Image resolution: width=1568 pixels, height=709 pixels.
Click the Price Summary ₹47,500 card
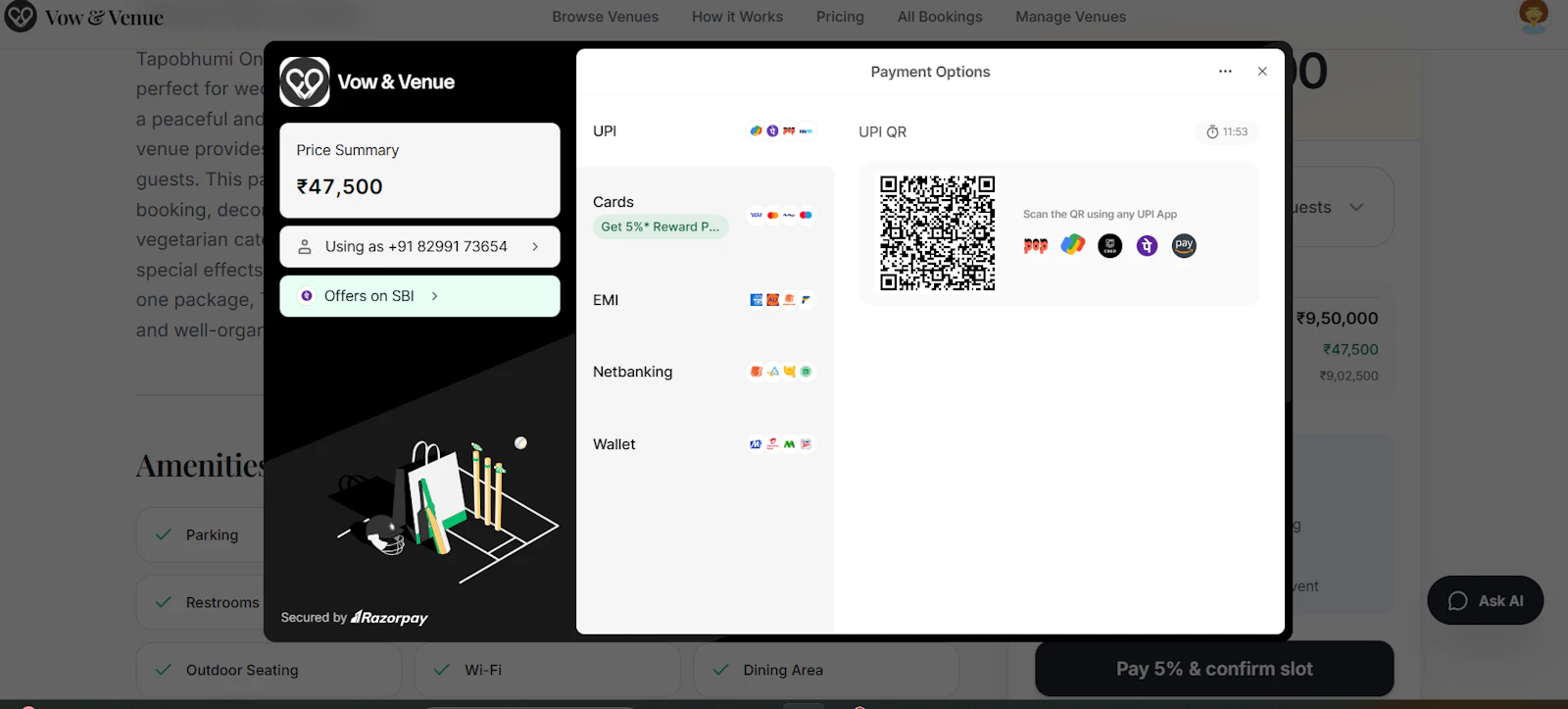click(x=419, y=171)
